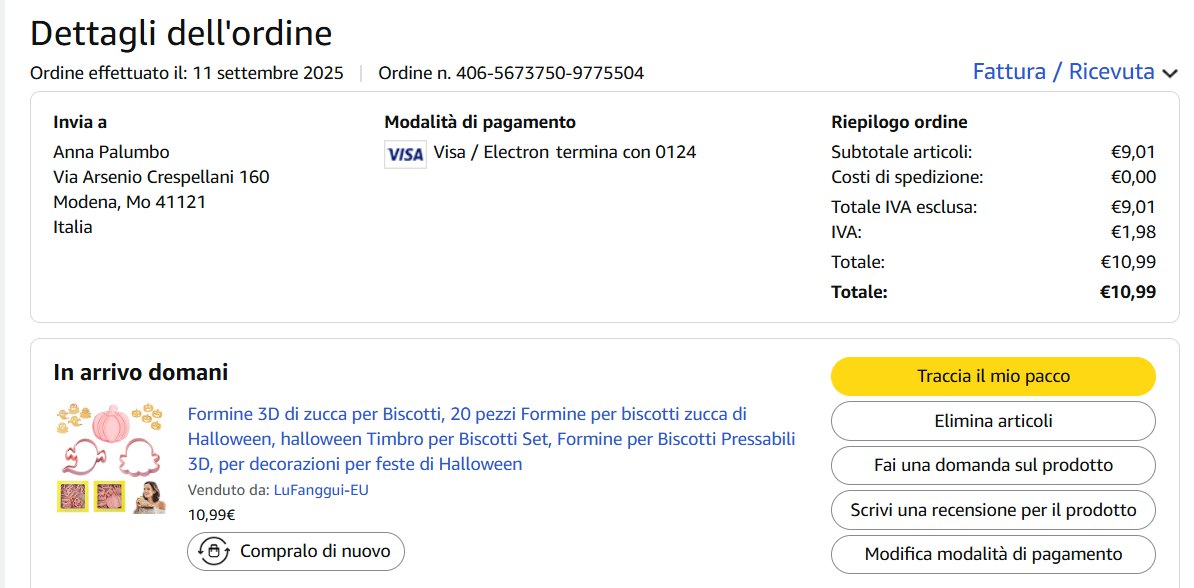1194x588 pixels.
Task: Click the pumpkin cookie cutter product thumbnail
Action: (110, 457)
